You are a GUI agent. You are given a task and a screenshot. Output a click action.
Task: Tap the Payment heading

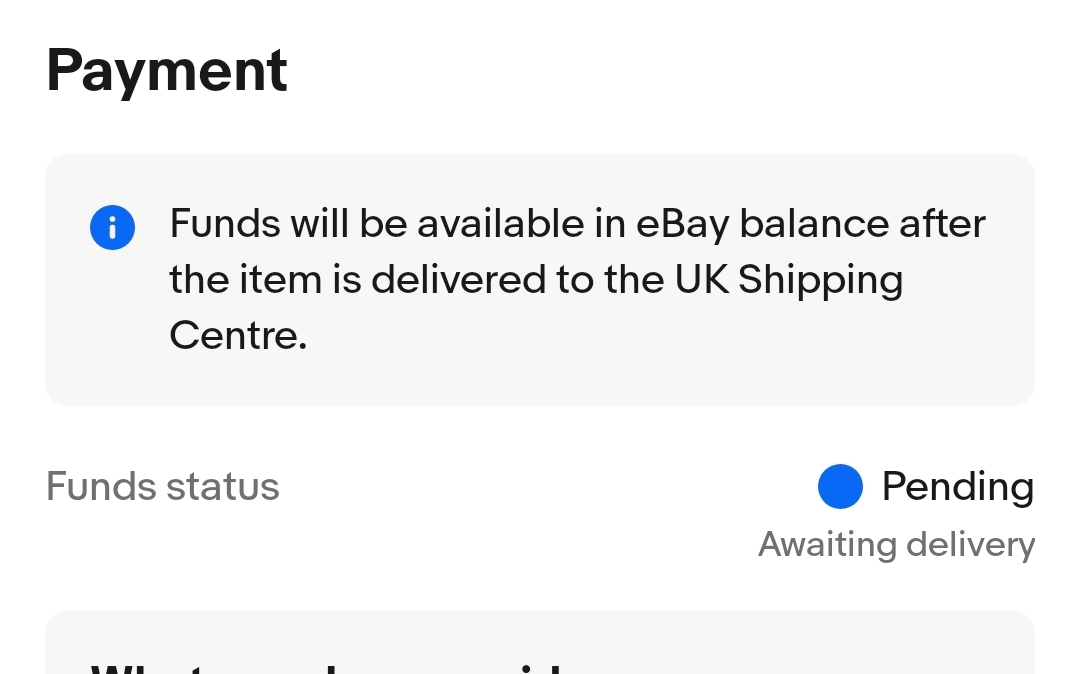167,71
